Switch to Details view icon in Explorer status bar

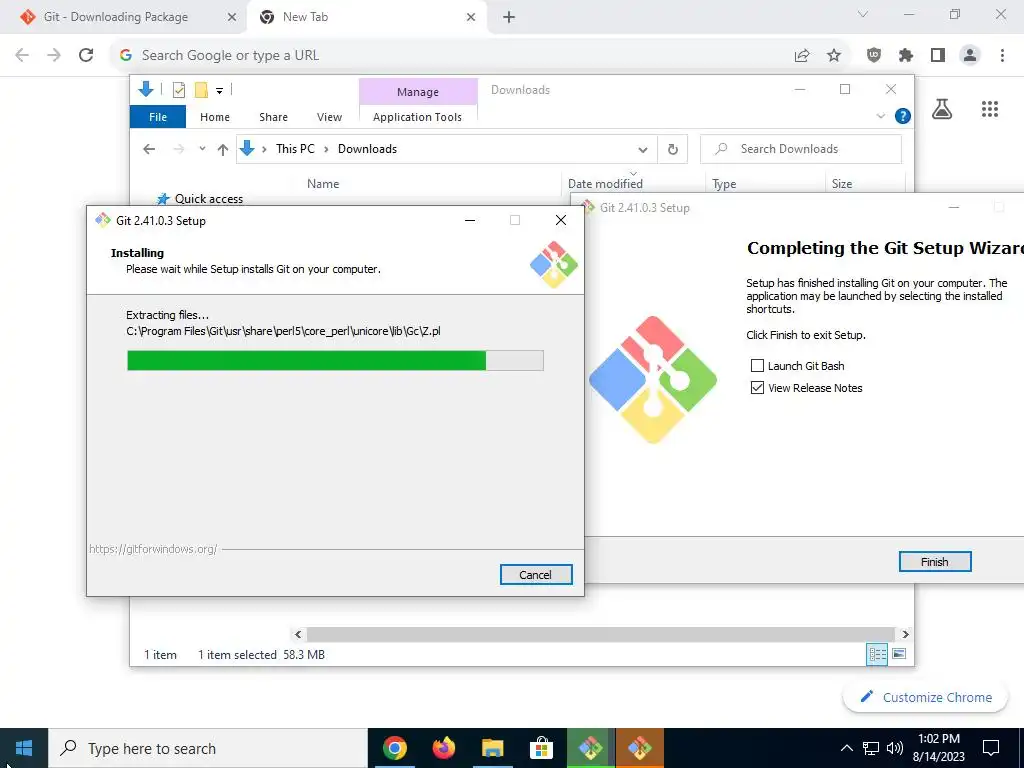(x=876, y=654)
